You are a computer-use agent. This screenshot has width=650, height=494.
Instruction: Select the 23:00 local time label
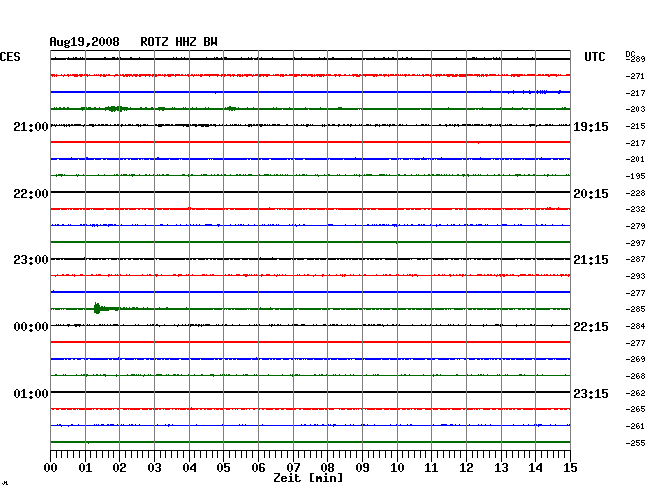[x=31, y=260]
